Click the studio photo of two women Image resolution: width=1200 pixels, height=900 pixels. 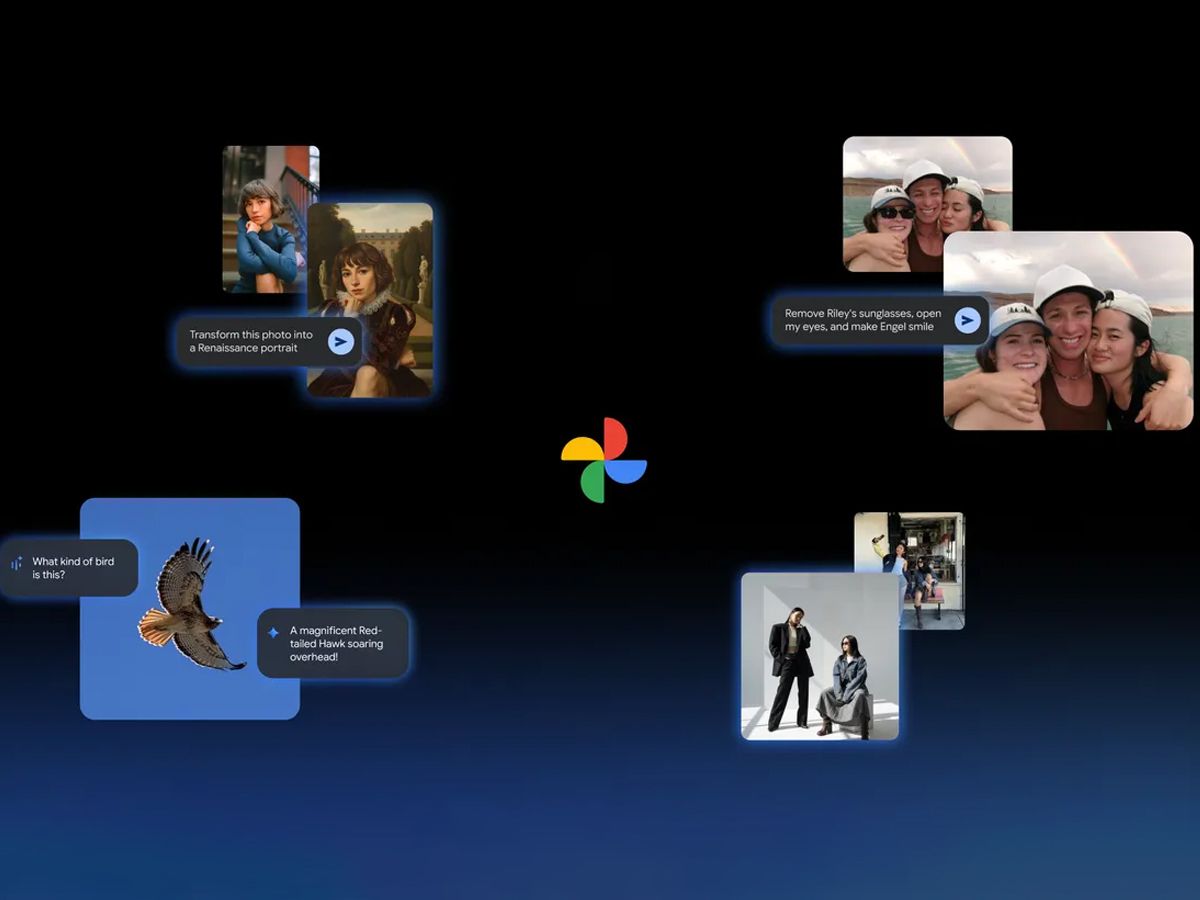pyautogui.click(x=820, y=655)
